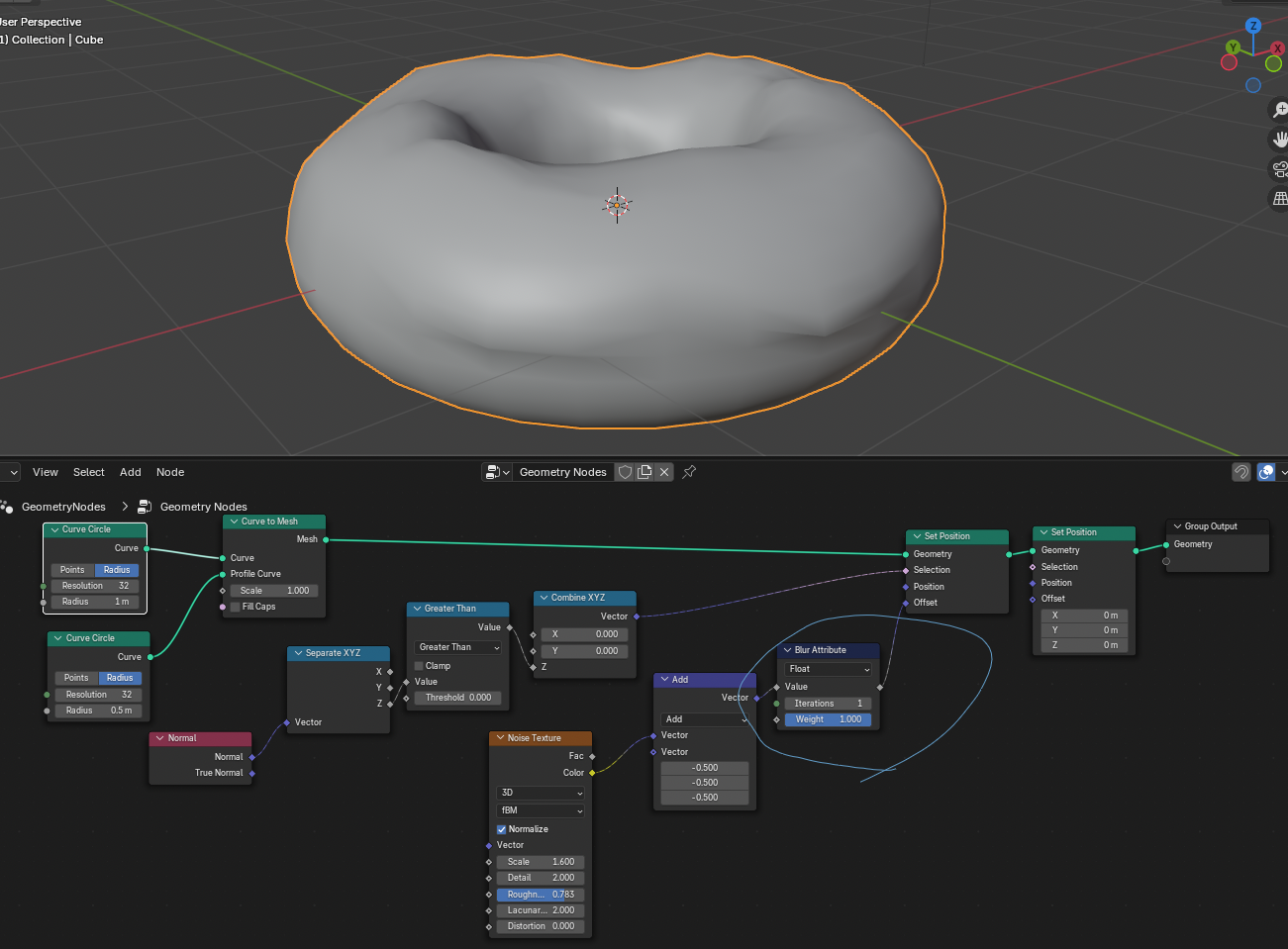The image size is (1288, 949).
Task: Click the GeometryNodes modifier breadcrumb icon
Action: (7, 507)
